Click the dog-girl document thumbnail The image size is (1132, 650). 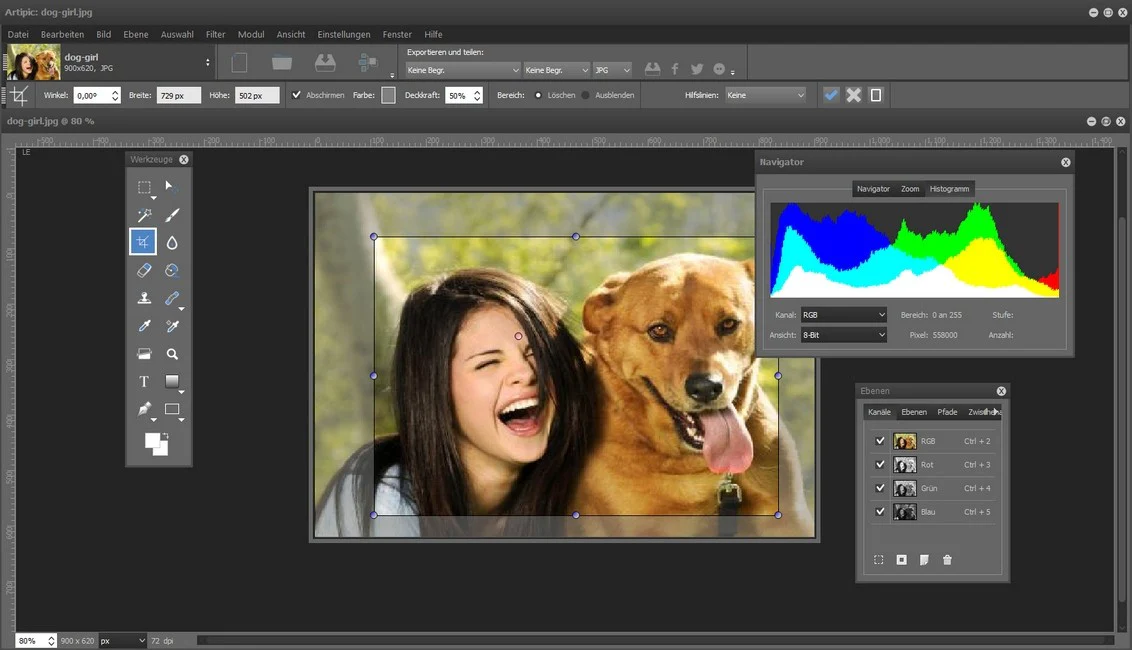33,62
